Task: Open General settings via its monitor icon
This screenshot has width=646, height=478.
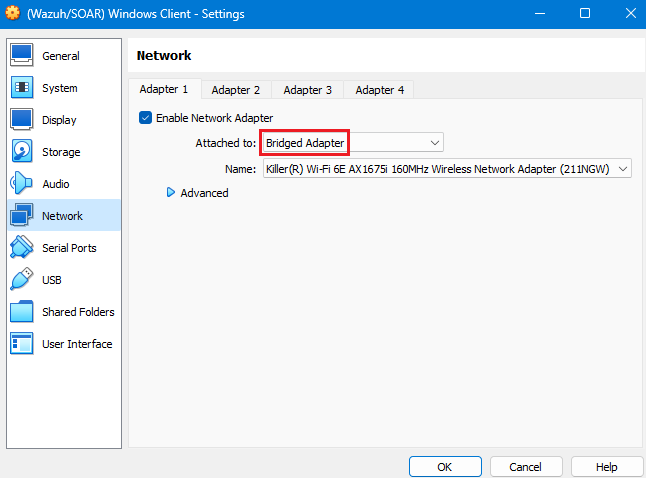Action: tap(21, 56)
